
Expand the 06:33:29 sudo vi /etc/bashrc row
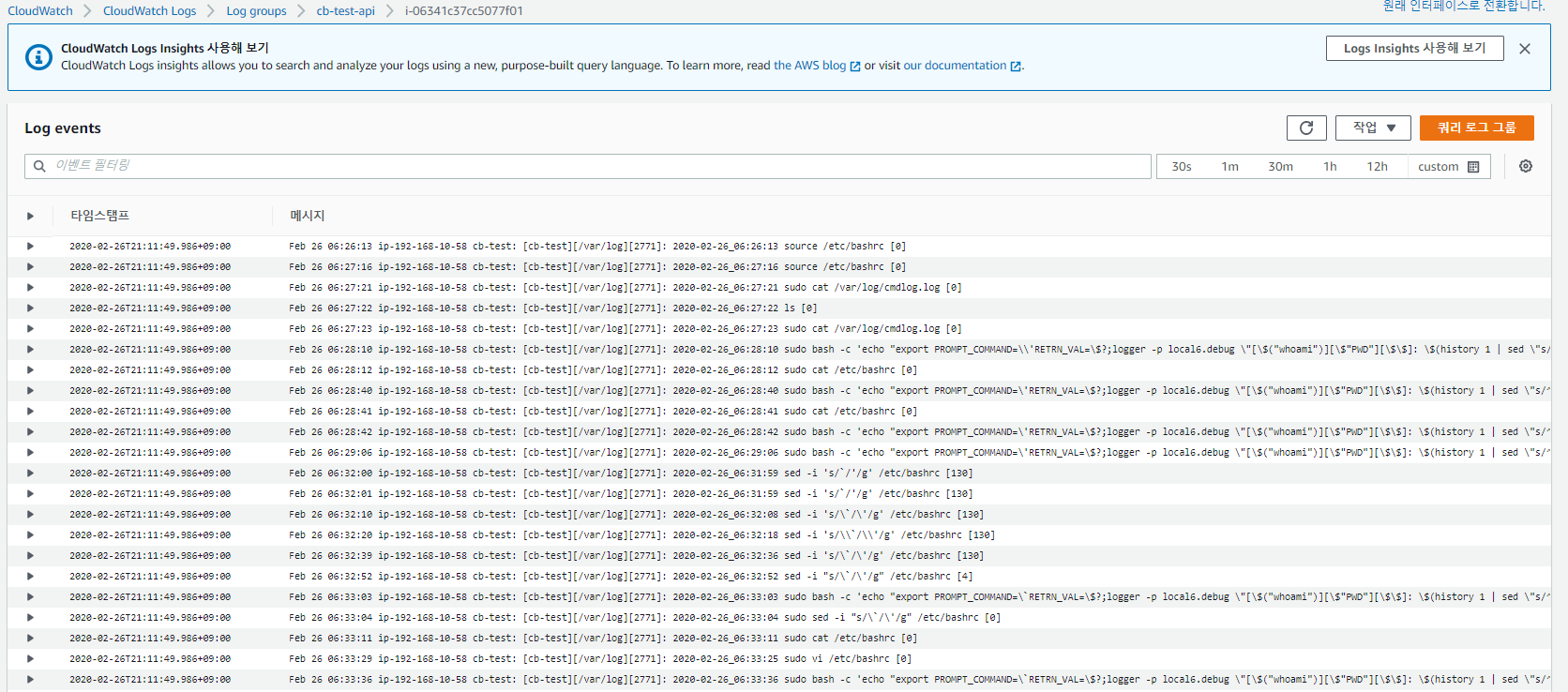pos(30,659)
